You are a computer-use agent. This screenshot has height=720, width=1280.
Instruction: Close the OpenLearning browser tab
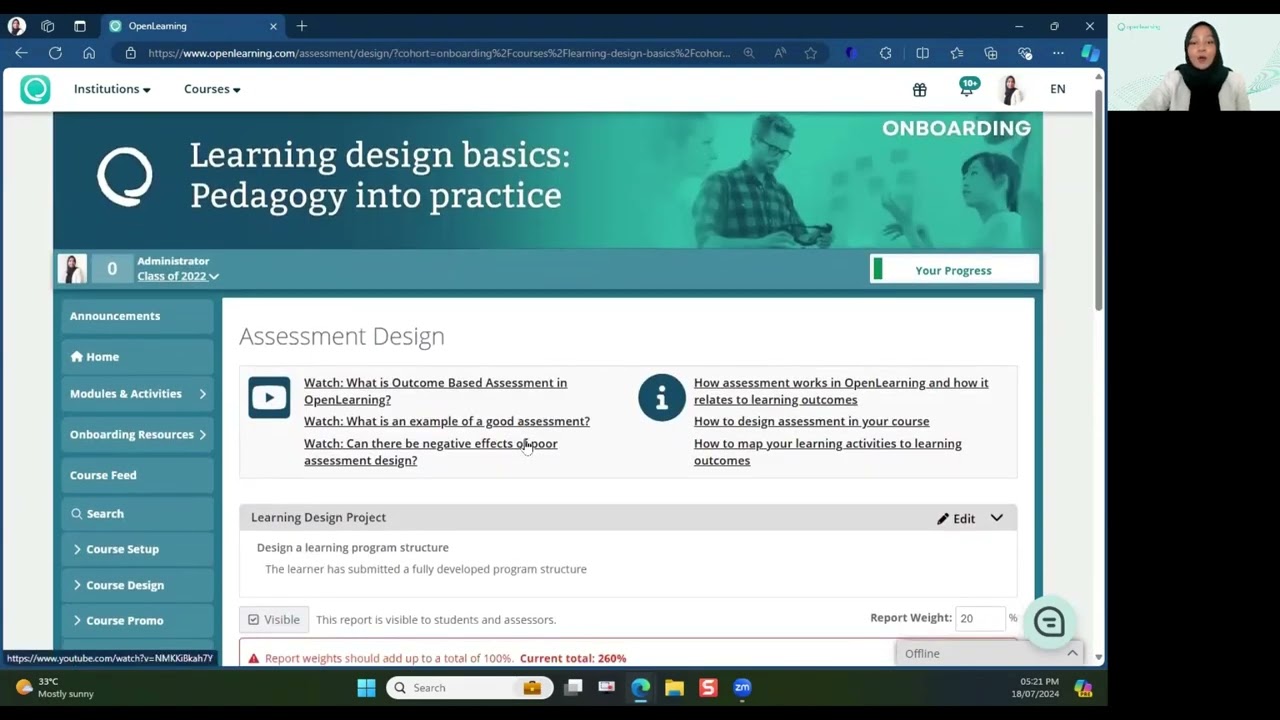click(x=273, y=26)
